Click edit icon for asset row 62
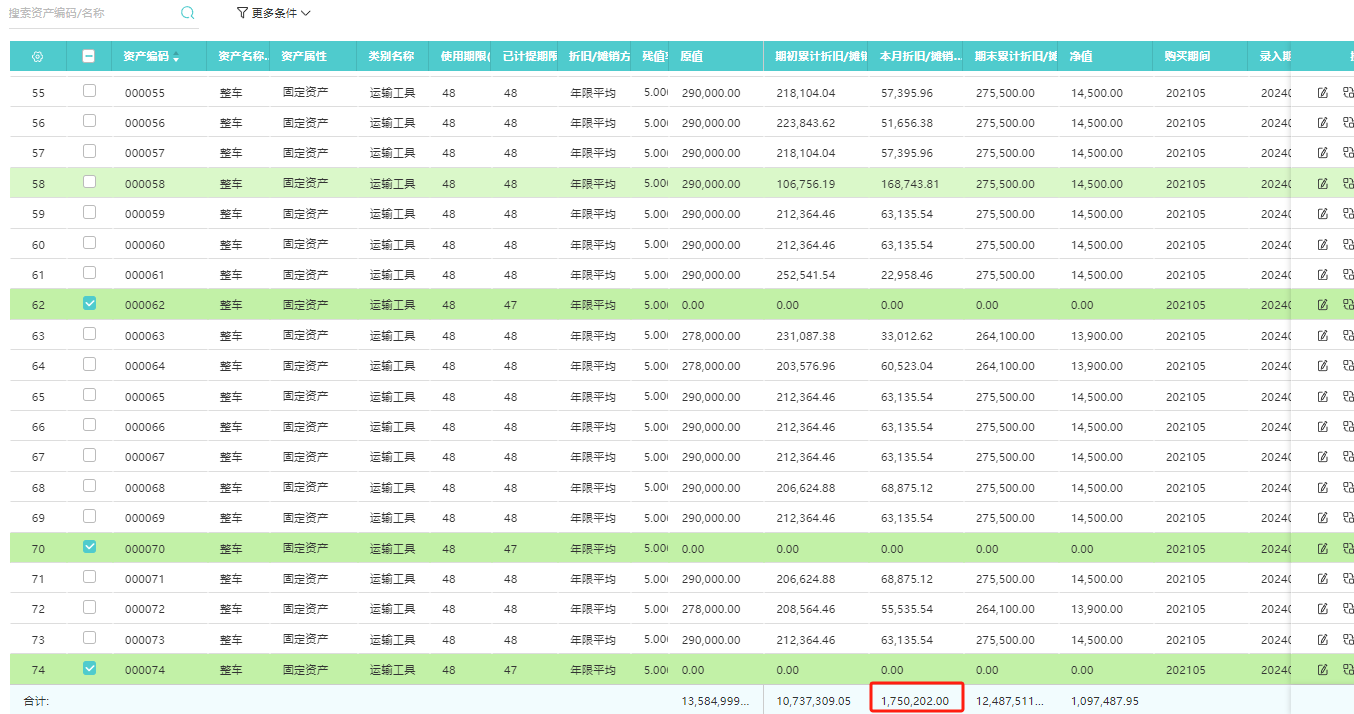Screen dimensions: 1354x714 pos(1323,305)
